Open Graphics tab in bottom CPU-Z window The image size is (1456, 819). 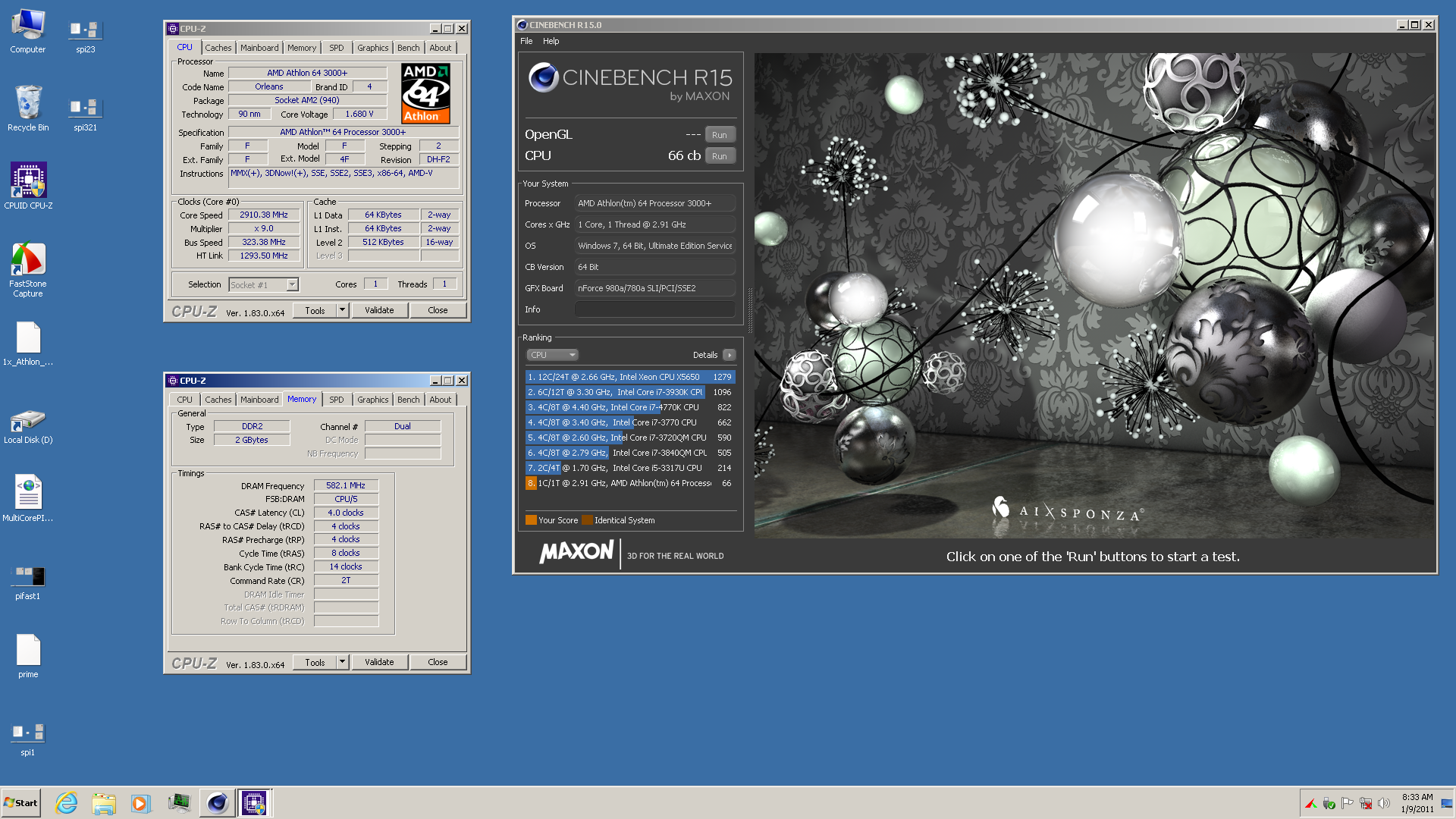372,400
